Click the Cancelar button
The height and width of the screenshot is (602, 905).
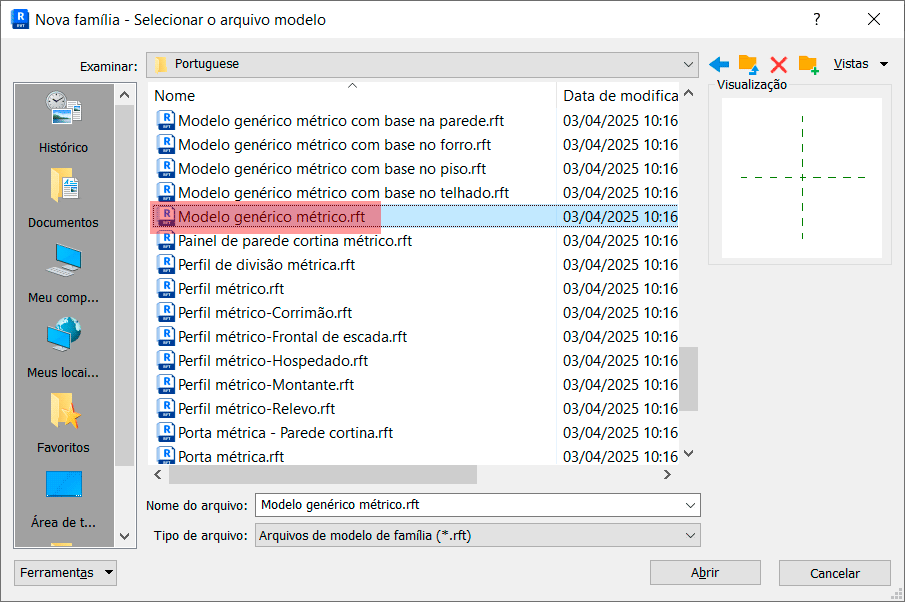[x=834, y=573]
